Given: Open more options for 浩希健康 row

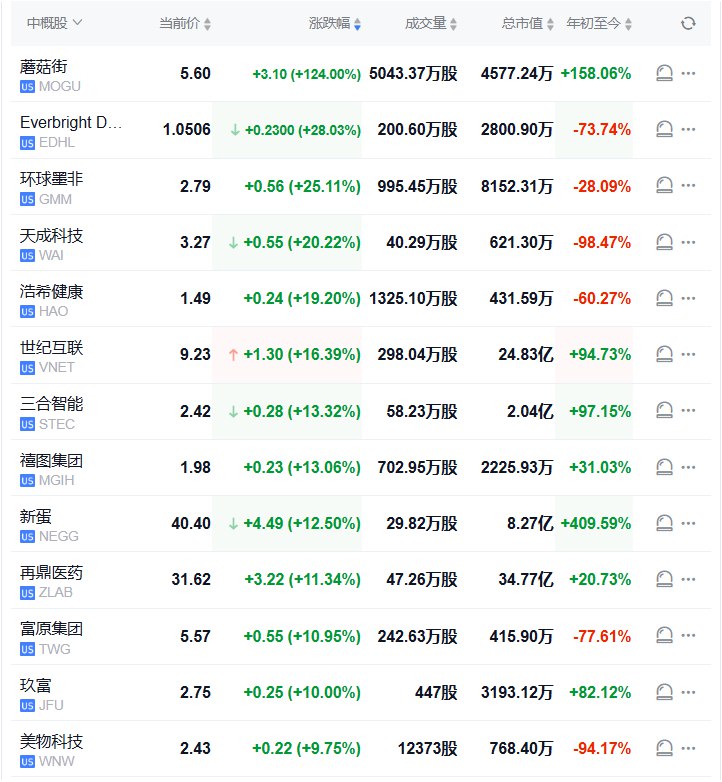Looking at the screenshot, I should click(688, 298).
